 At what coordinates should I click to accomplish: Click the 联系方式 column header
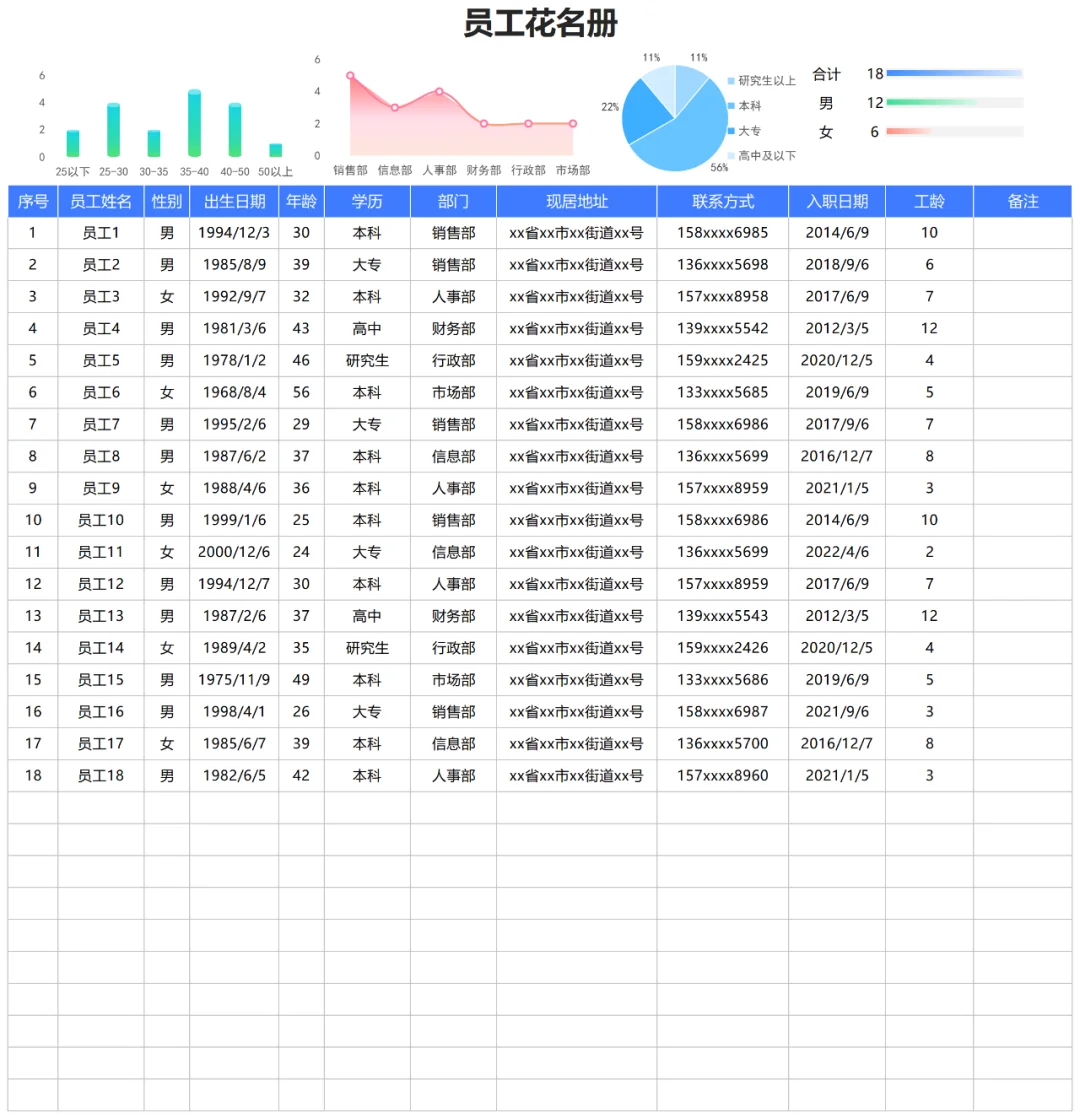[x=723, y=202]
